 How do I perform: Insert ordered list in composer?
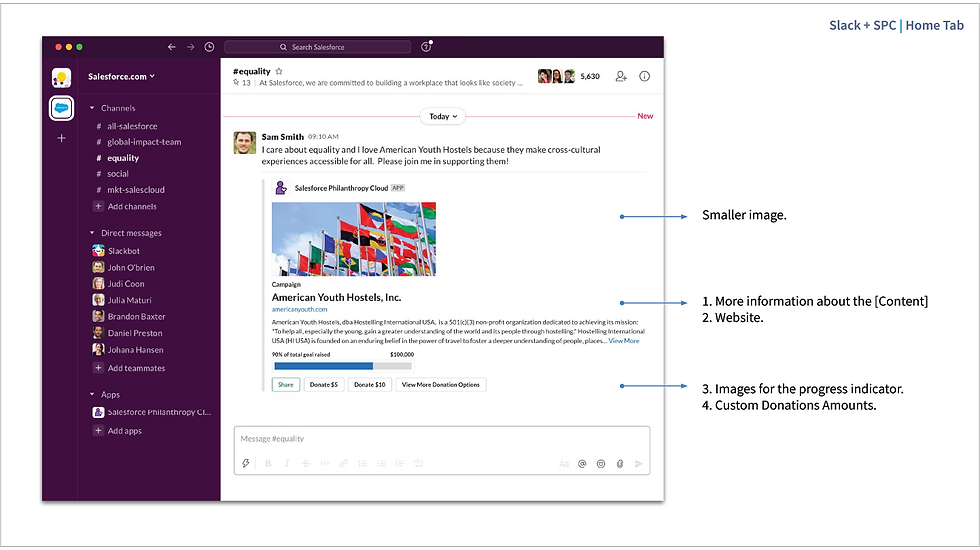click(x=362, y=463)
